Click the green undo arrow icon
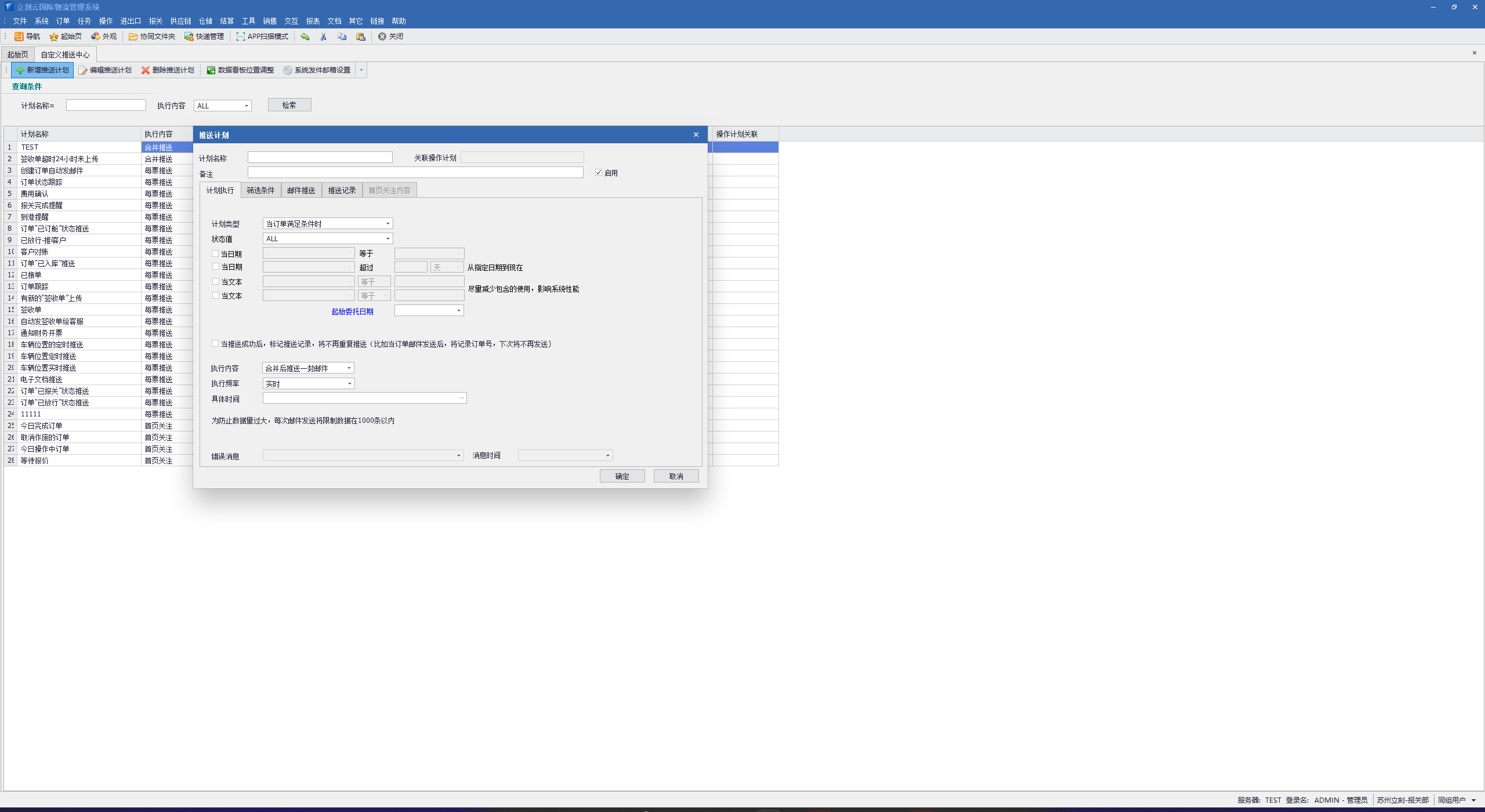 pos(305,37)
